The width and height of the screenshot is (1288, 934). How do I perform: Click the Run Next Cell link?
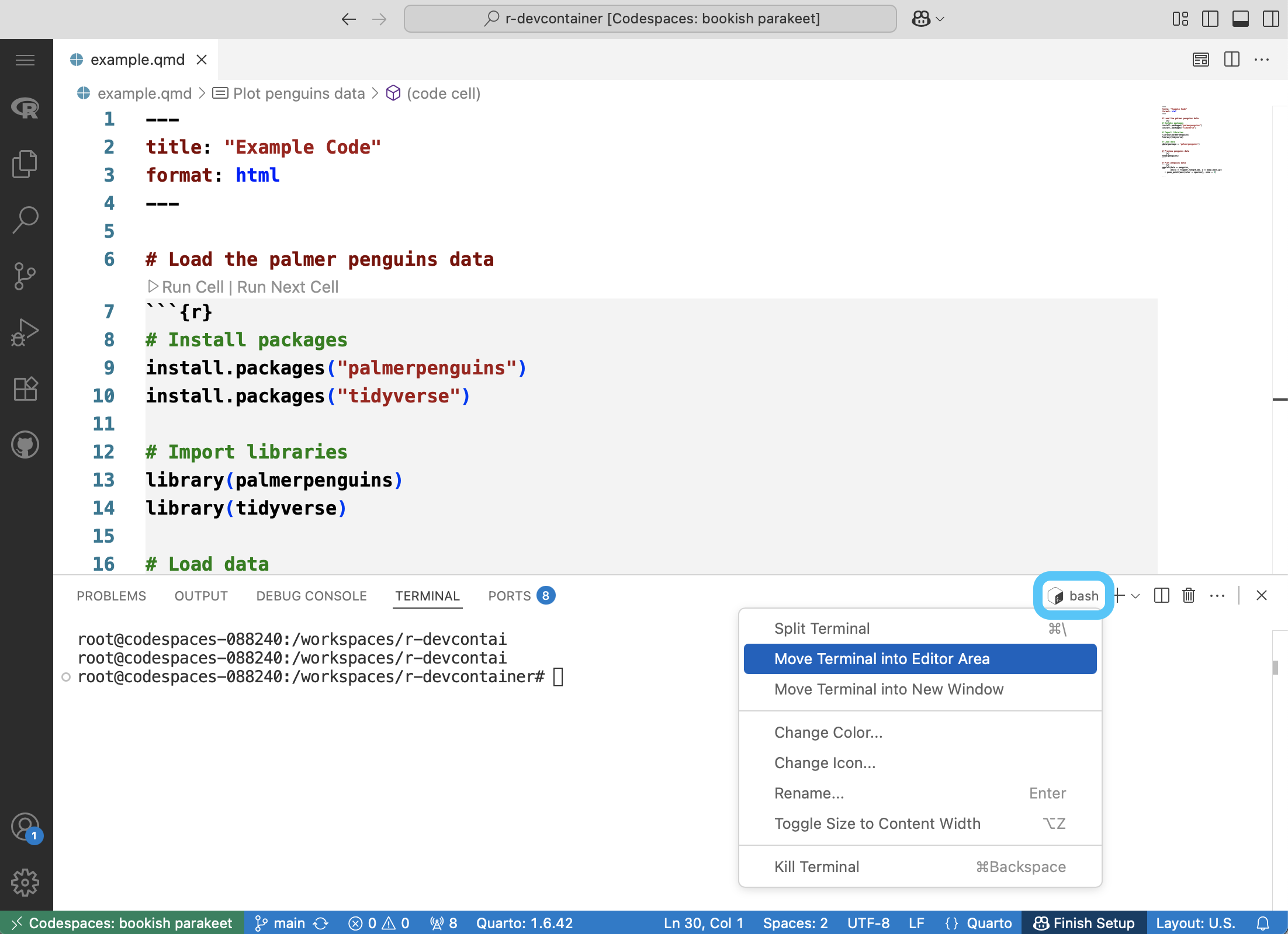pos(288,287)
